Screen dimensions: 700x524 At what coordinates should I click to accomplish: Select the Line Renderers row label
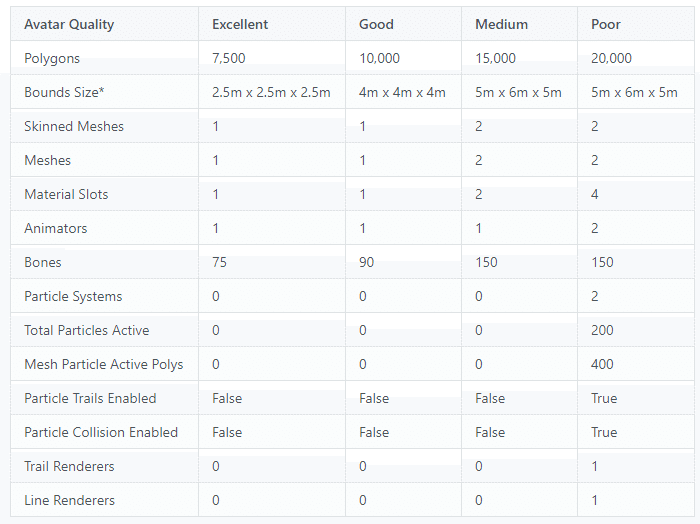(69, 501)
